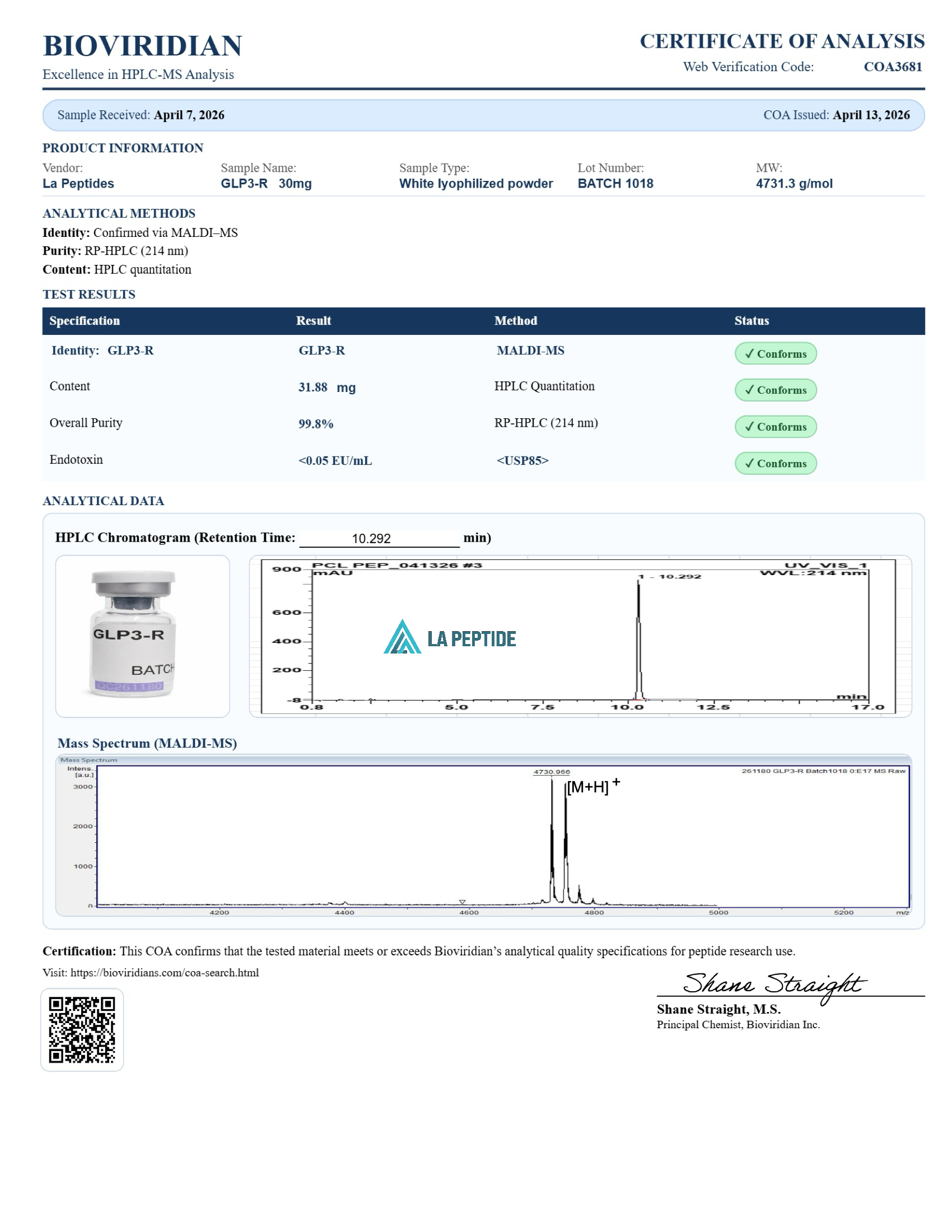This screenshot has height=1232, width=952.
Task: Click the 4730.966 peak label in mass spectrum
Action: click(552, 772)
